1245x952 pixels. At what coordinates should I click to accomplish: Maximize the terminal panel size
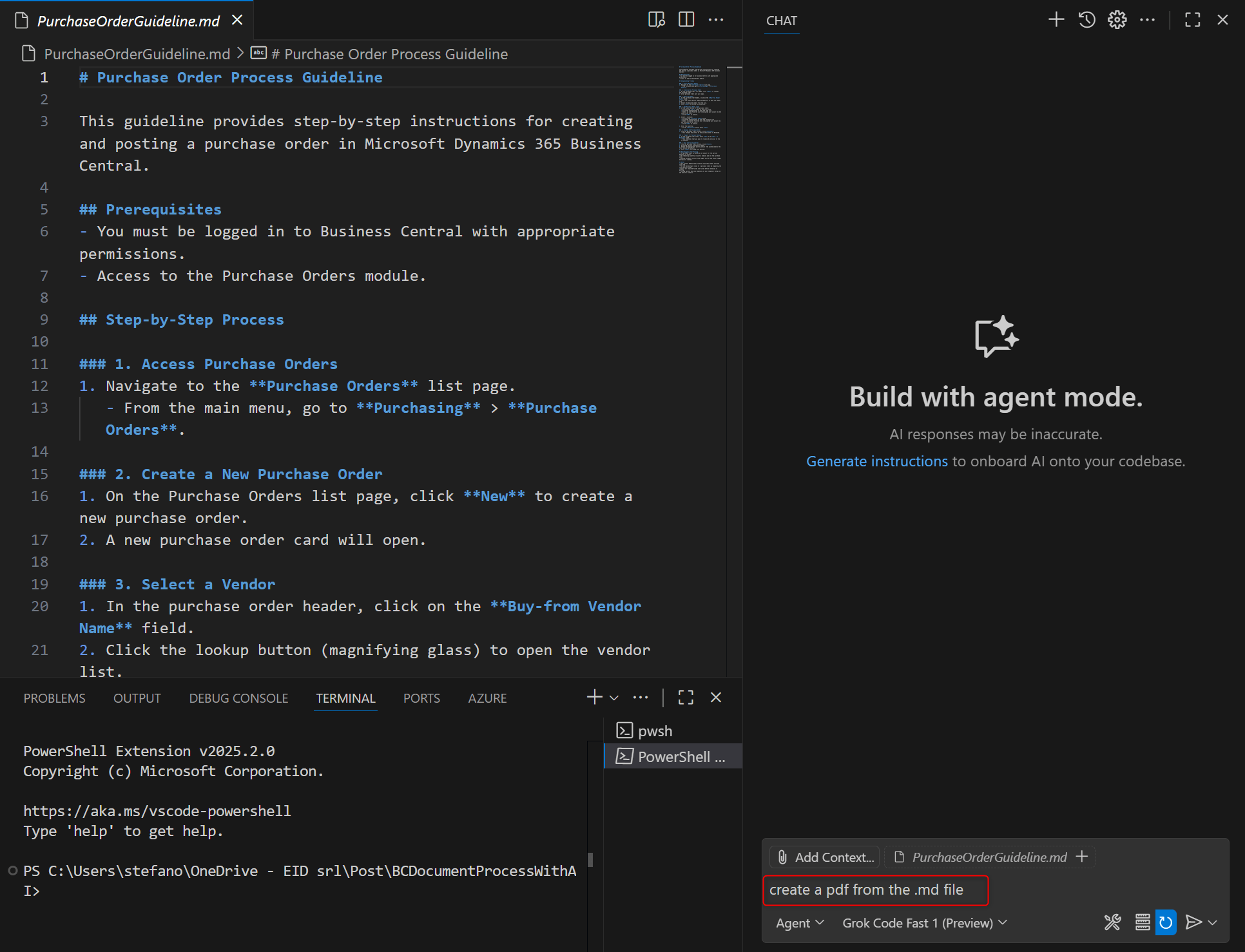(x=686, y=698)
